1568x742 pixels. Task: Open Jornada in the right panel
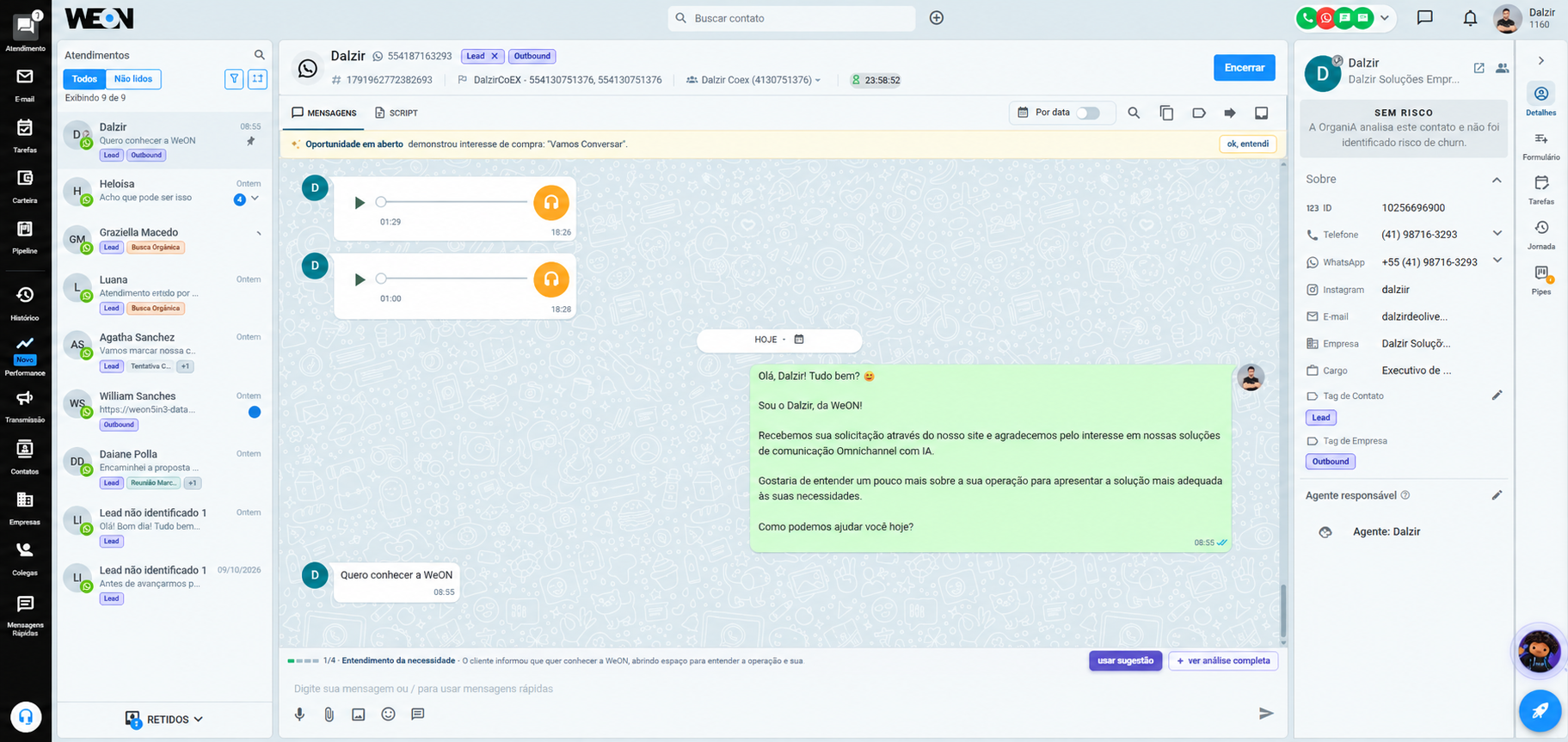click(1540, 234)
